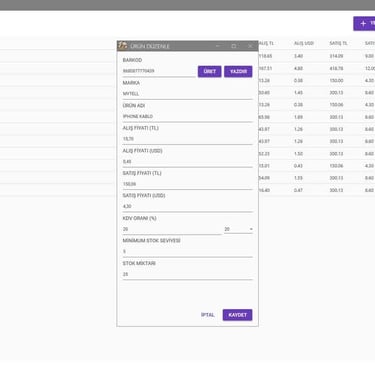Click the YAZDIR print button
375x366 pixels.
238,71
